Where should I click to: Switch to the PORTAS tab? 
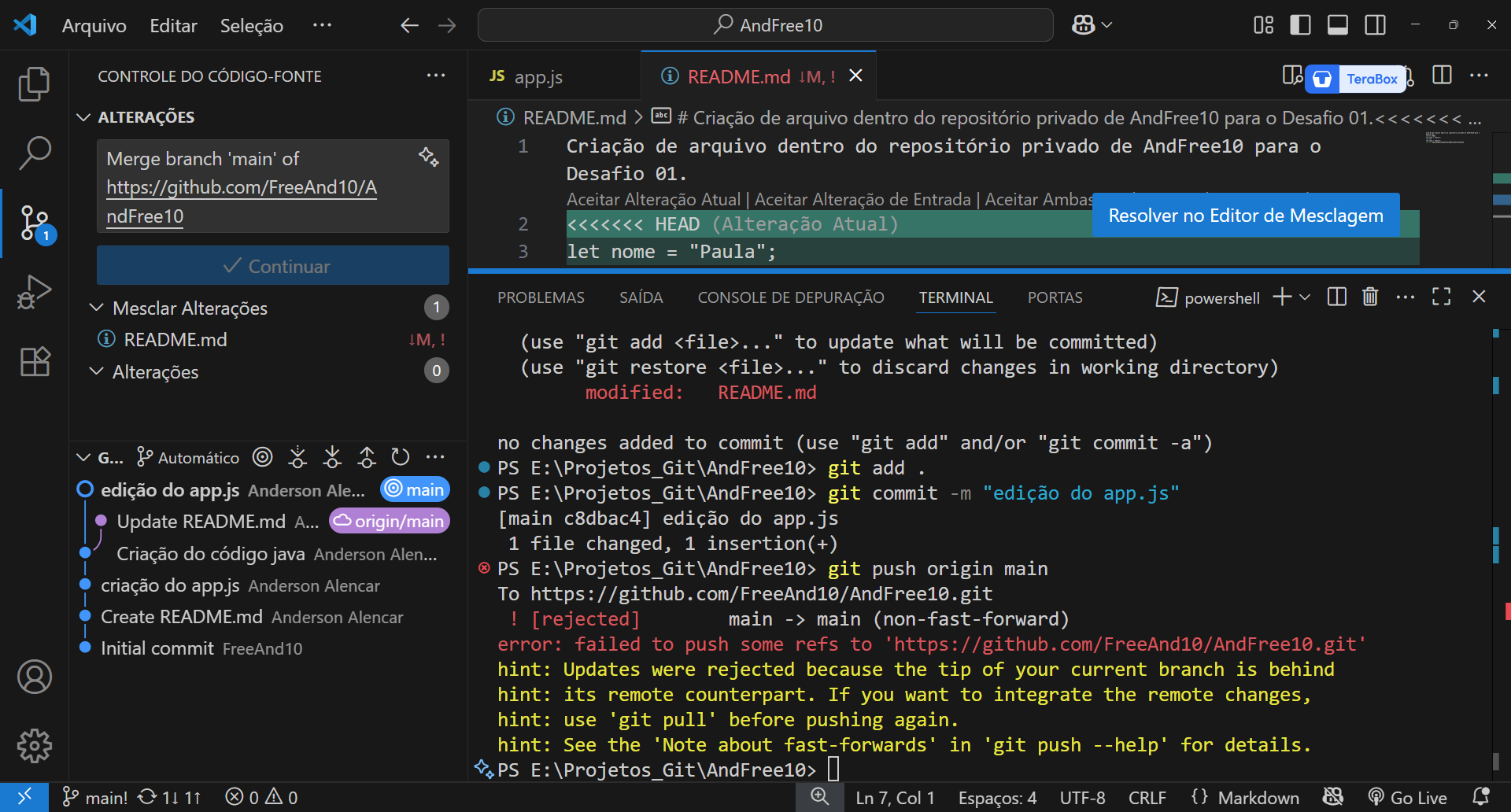click(1055, 297)
